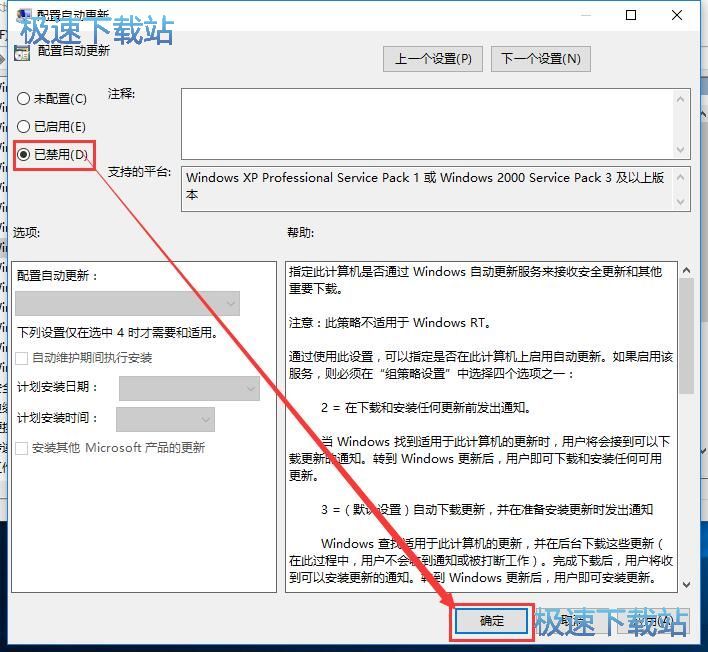The height and width of the screenshot is (652, 708).
Task: Click the help panel scrollbar thumb
Action: pos(686,335)
